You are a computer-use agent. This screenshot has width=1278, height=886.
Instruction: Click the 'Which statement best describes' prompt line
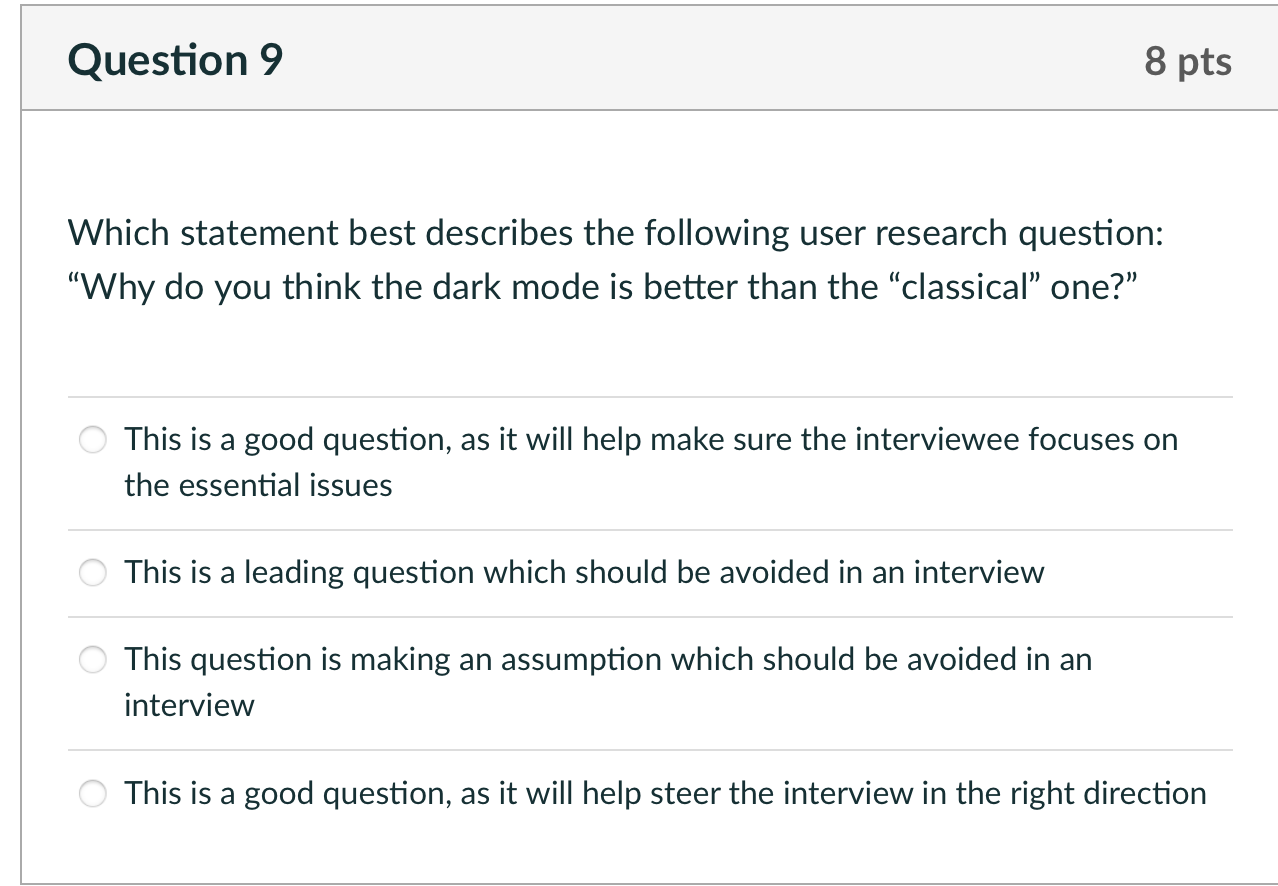[616, 234]
